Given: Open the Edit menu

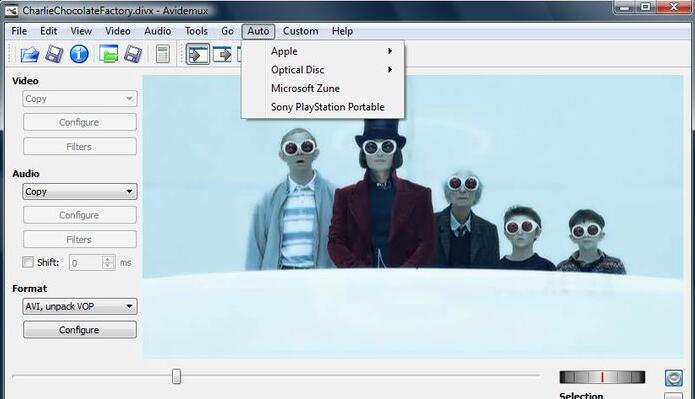Looking at the screenshot, I should coord(48,31).
